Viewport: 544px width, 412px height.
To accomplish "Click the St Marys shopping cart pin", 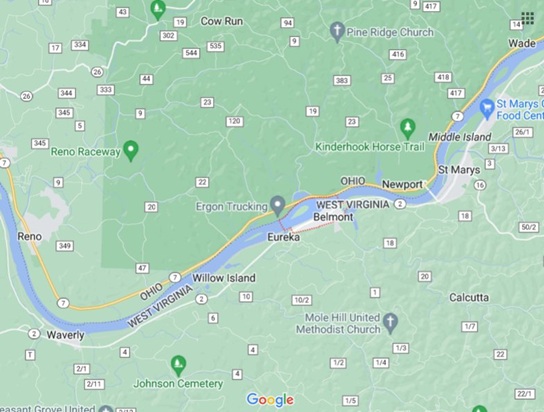I will (x=487, y=109).
